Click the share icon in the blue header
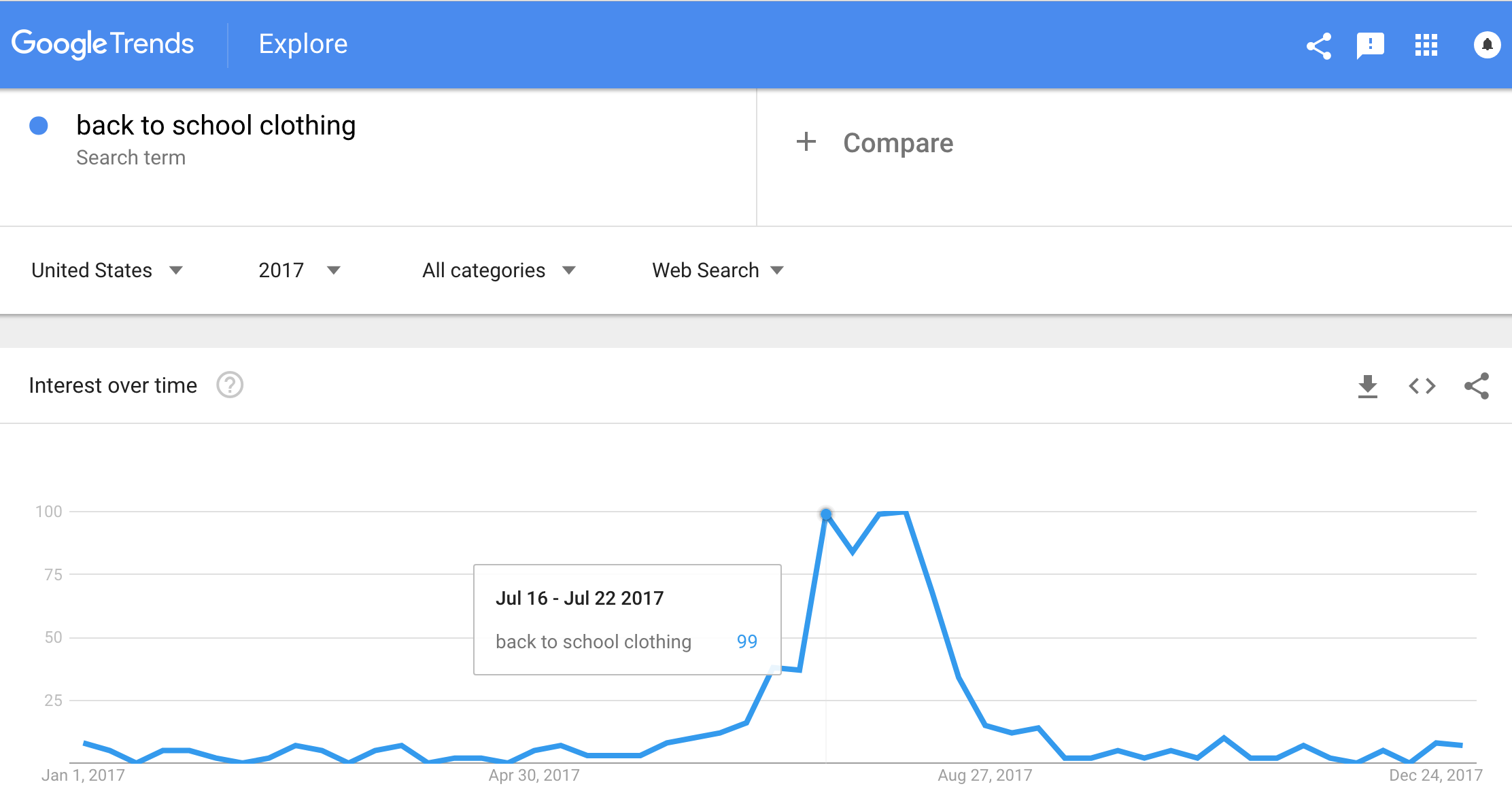Viewport: 1512px width, 795px height. click(1319, 46)
